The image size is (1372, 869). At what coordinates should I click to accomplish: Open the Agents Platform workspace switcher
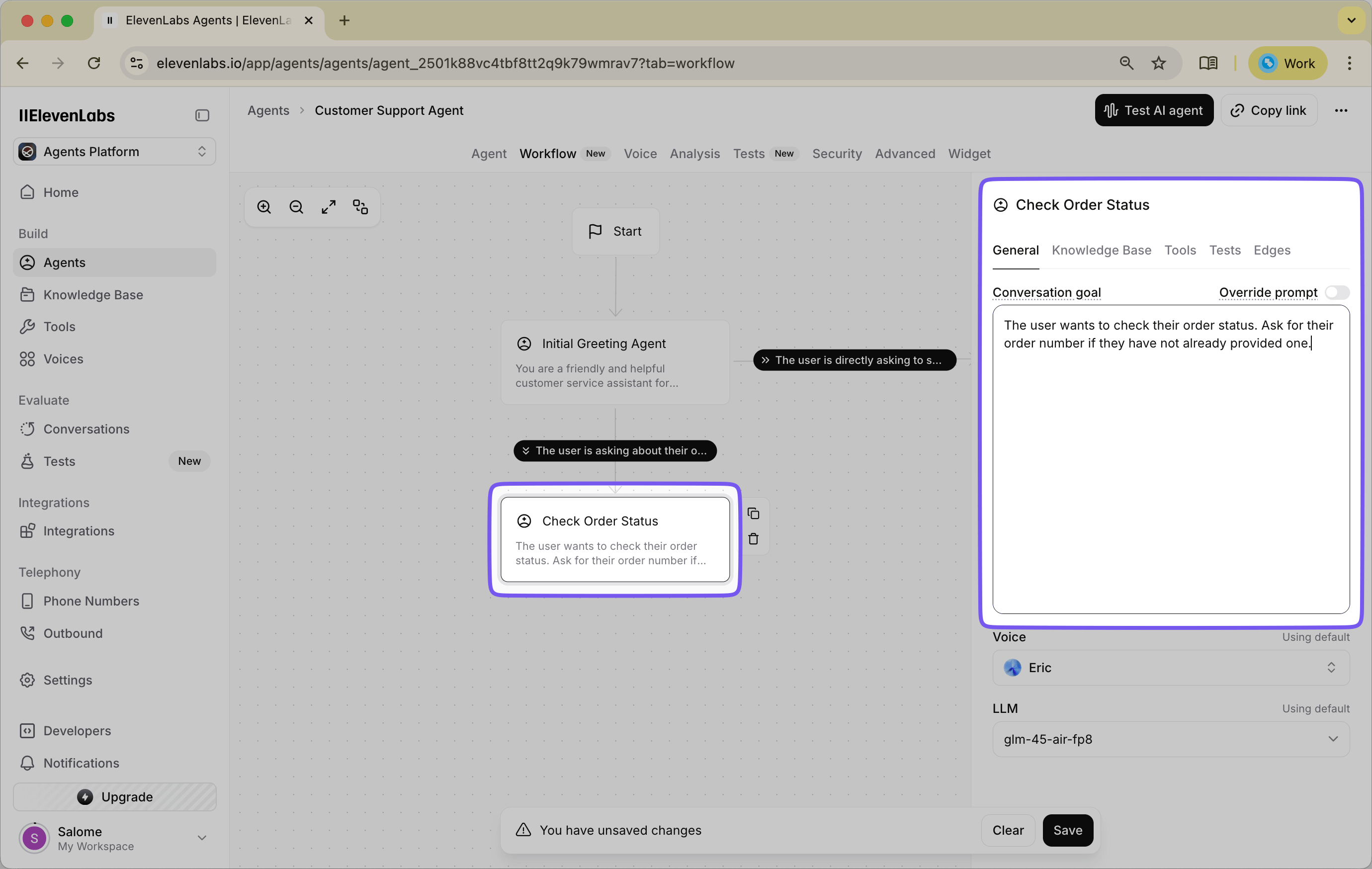point(114,151)
